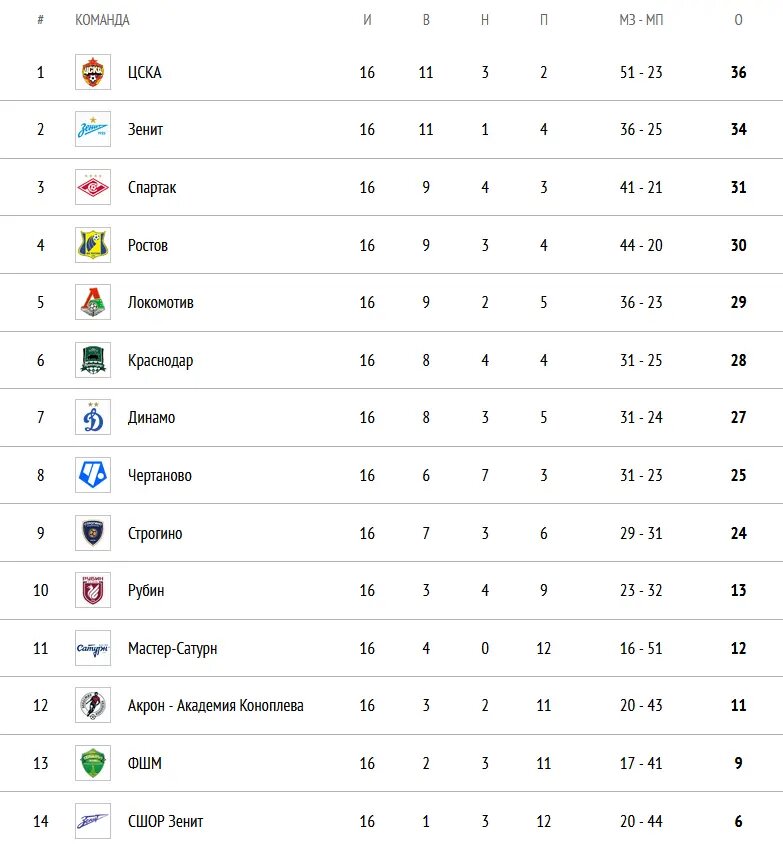Click the ЦСКА club logo
783x847 pixels.
tap(93, 72)
